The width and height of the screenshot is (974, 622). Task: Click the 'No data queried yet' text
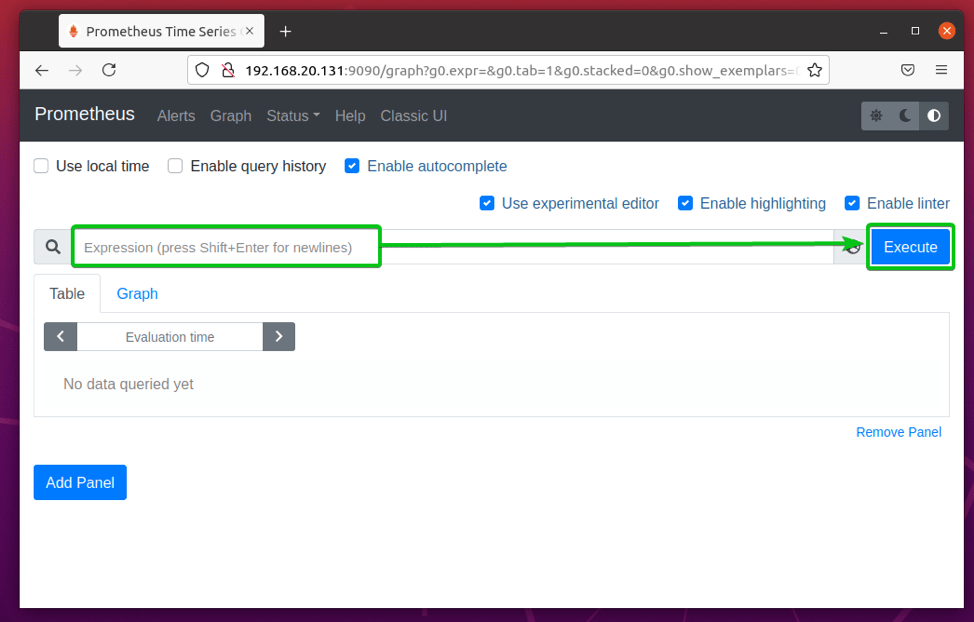click(x=128, y=384)
